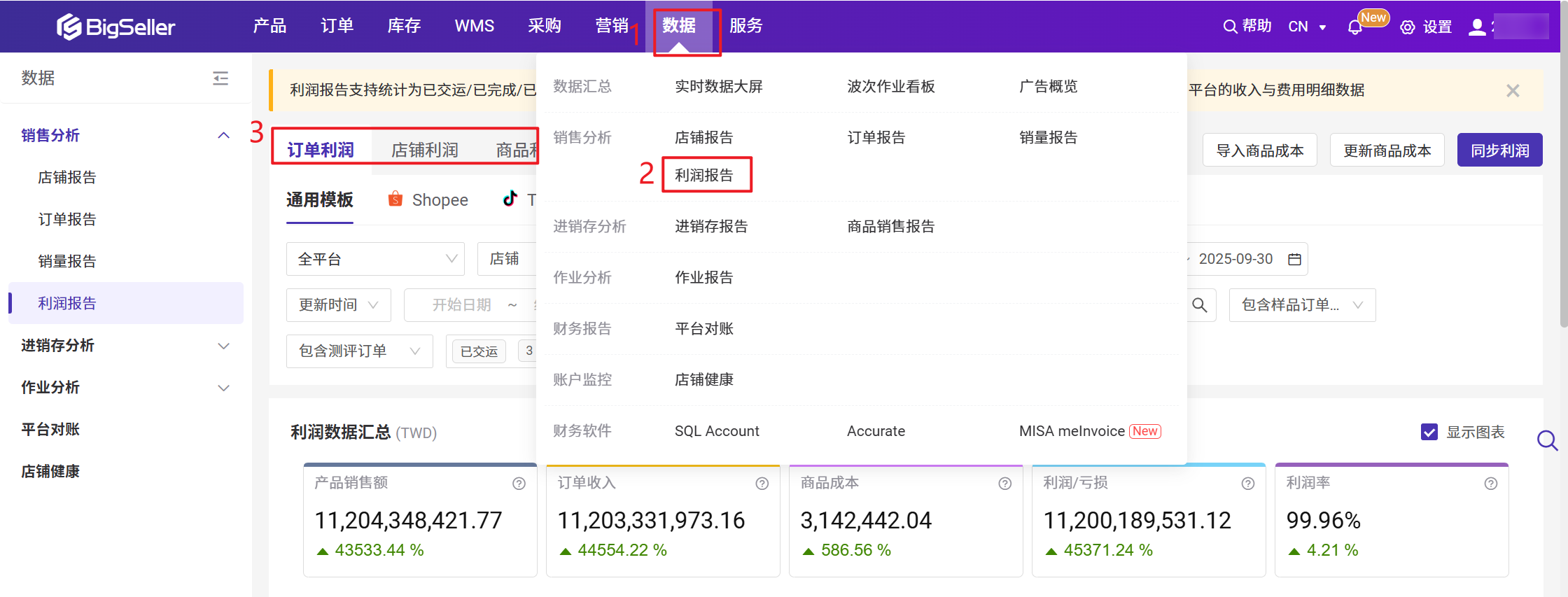Click the help icon on 产品销售额 card

tap(519, 484)
